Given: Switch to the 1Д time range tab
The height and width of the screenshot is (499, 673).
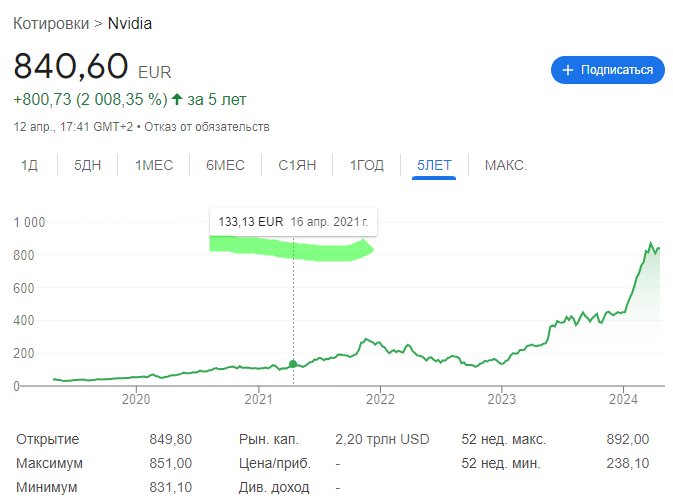Looking at the screenshot, I should click(29, 165).
